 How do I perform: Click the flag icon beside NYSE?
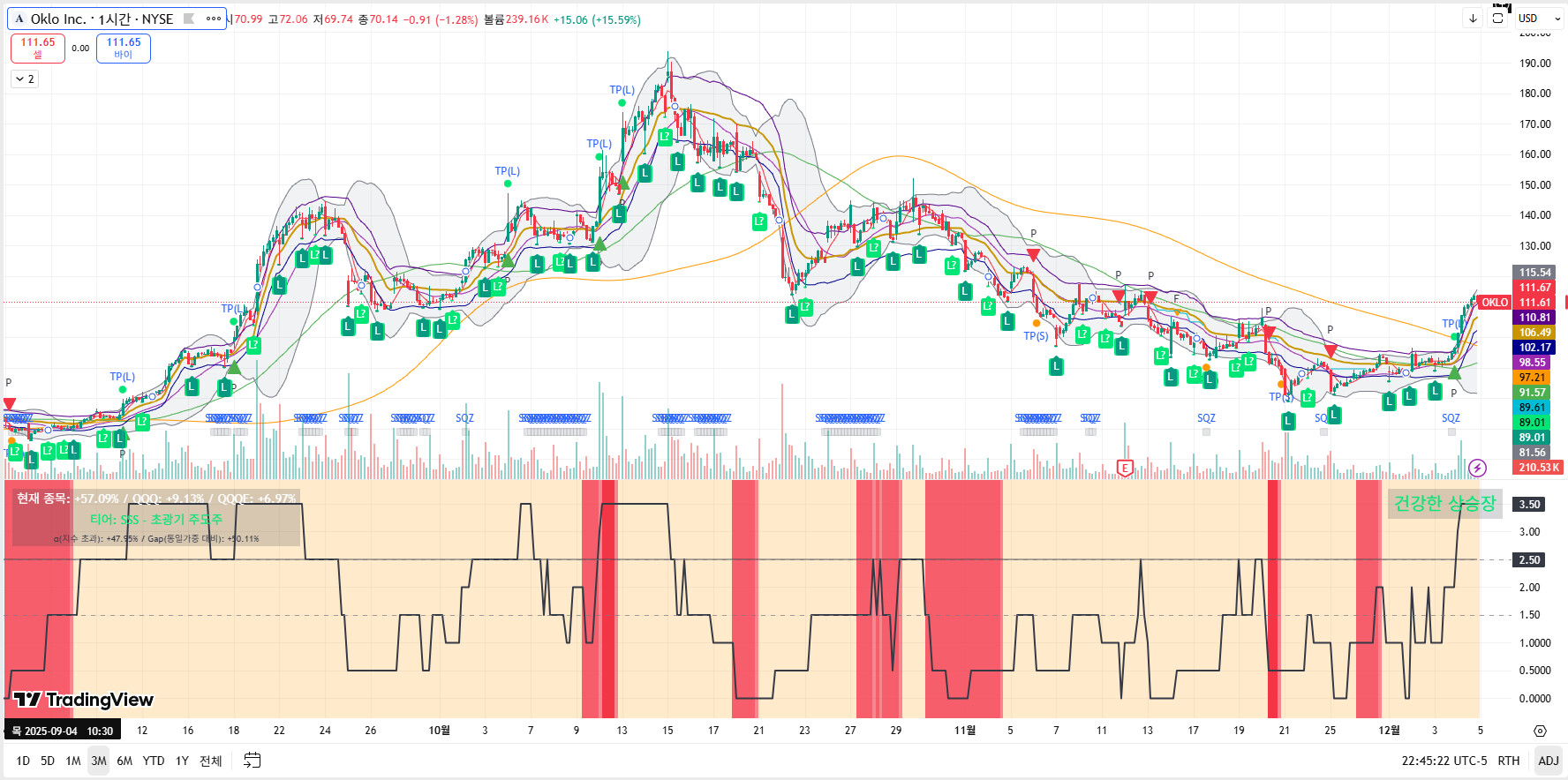pos(189,19)
